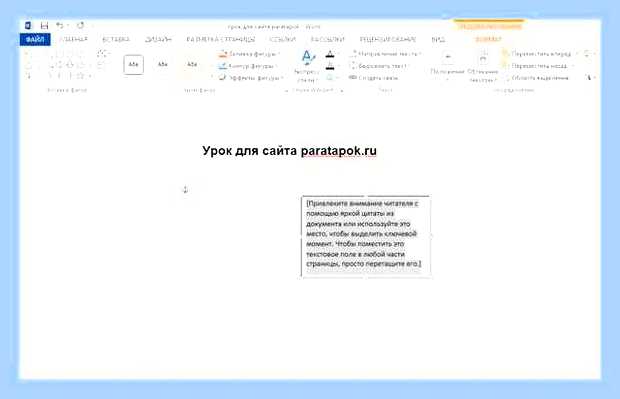620x399 pixels.
Task: Open the WordArt styles dialog launcher
Action: tap(342, 91)
